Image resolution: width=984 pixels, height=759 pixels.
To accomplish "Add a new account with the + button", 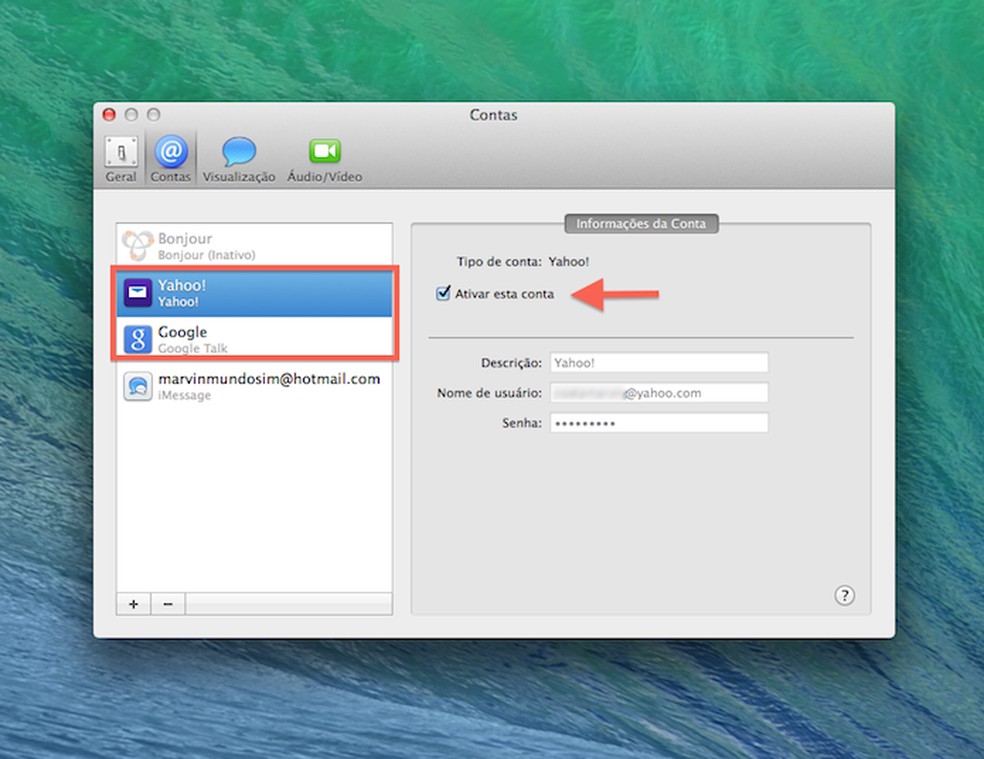I will pos(132,604).
